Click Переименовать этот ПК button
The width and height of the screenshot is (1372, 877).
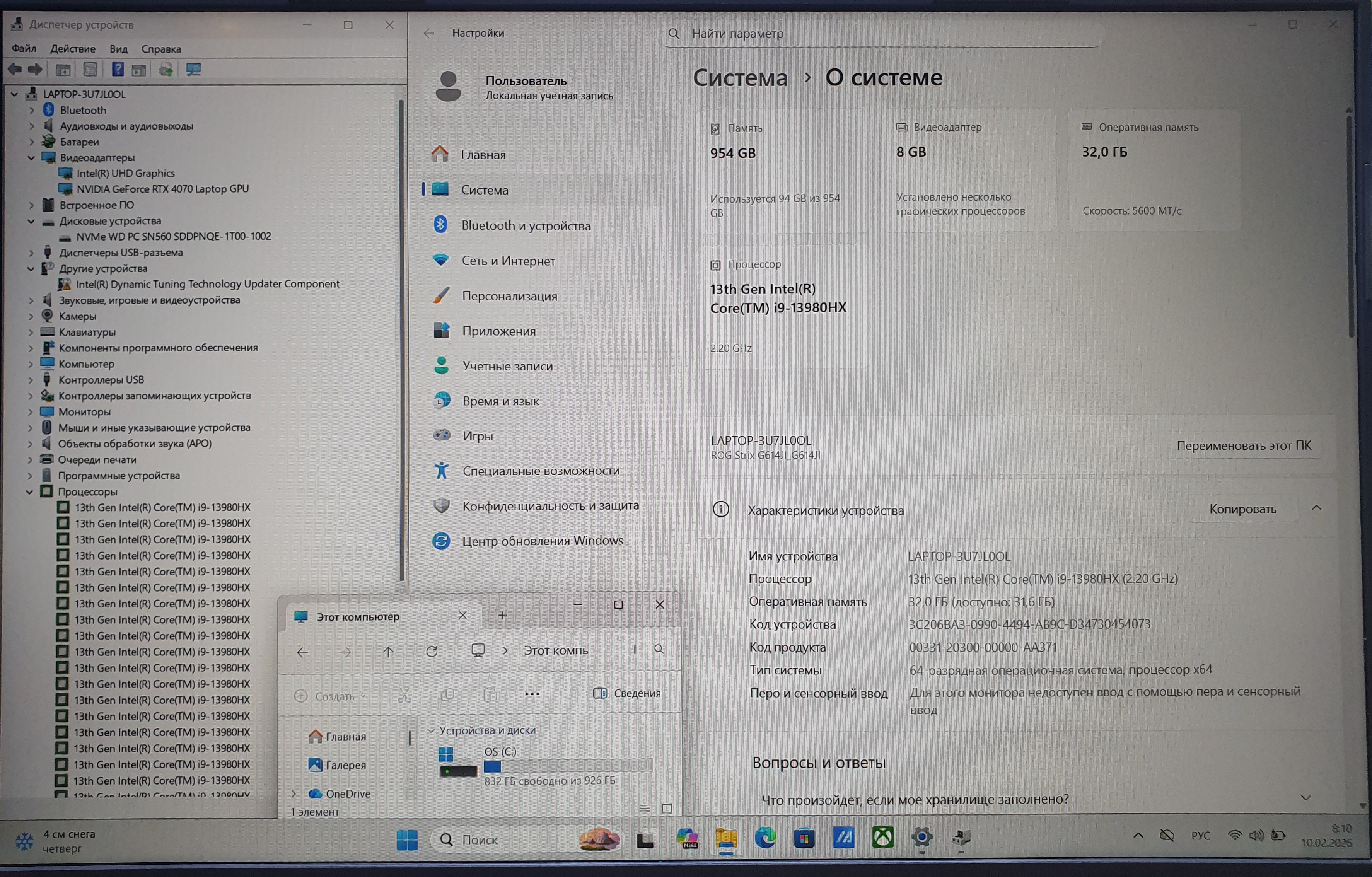tap(1243, 445)
